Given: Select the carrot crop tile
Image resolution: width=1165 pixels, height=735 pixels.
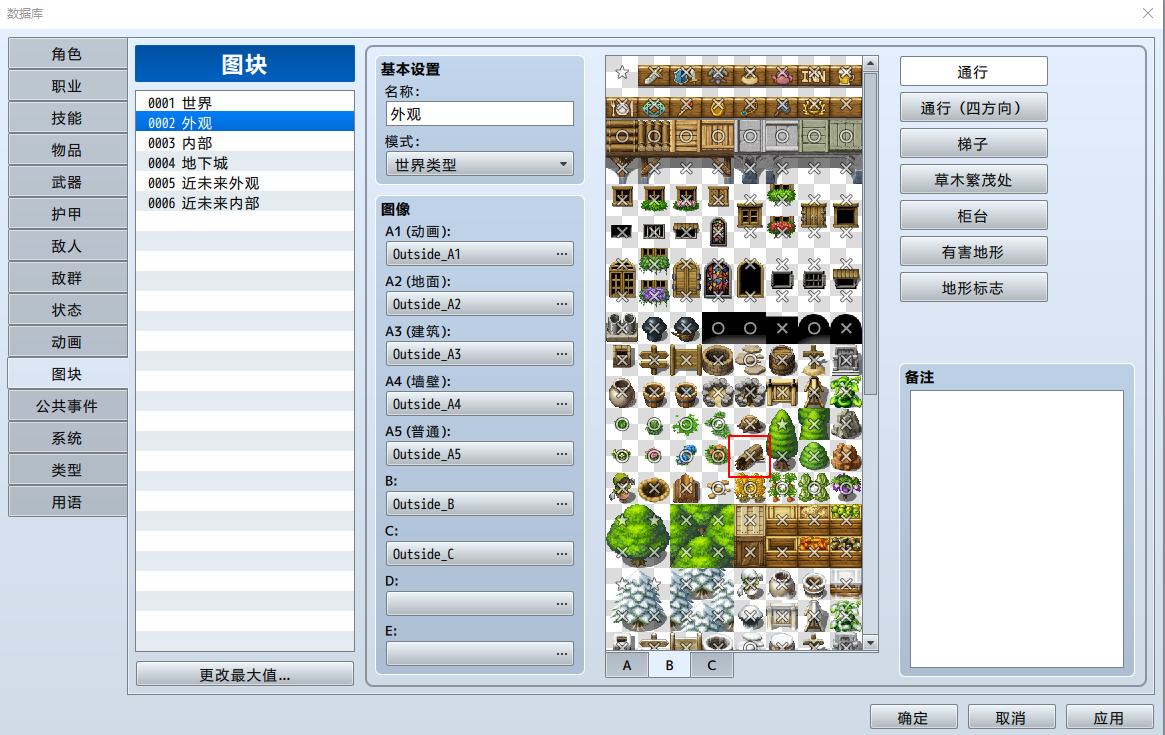Looking at the screenshot, I should 783,490.
